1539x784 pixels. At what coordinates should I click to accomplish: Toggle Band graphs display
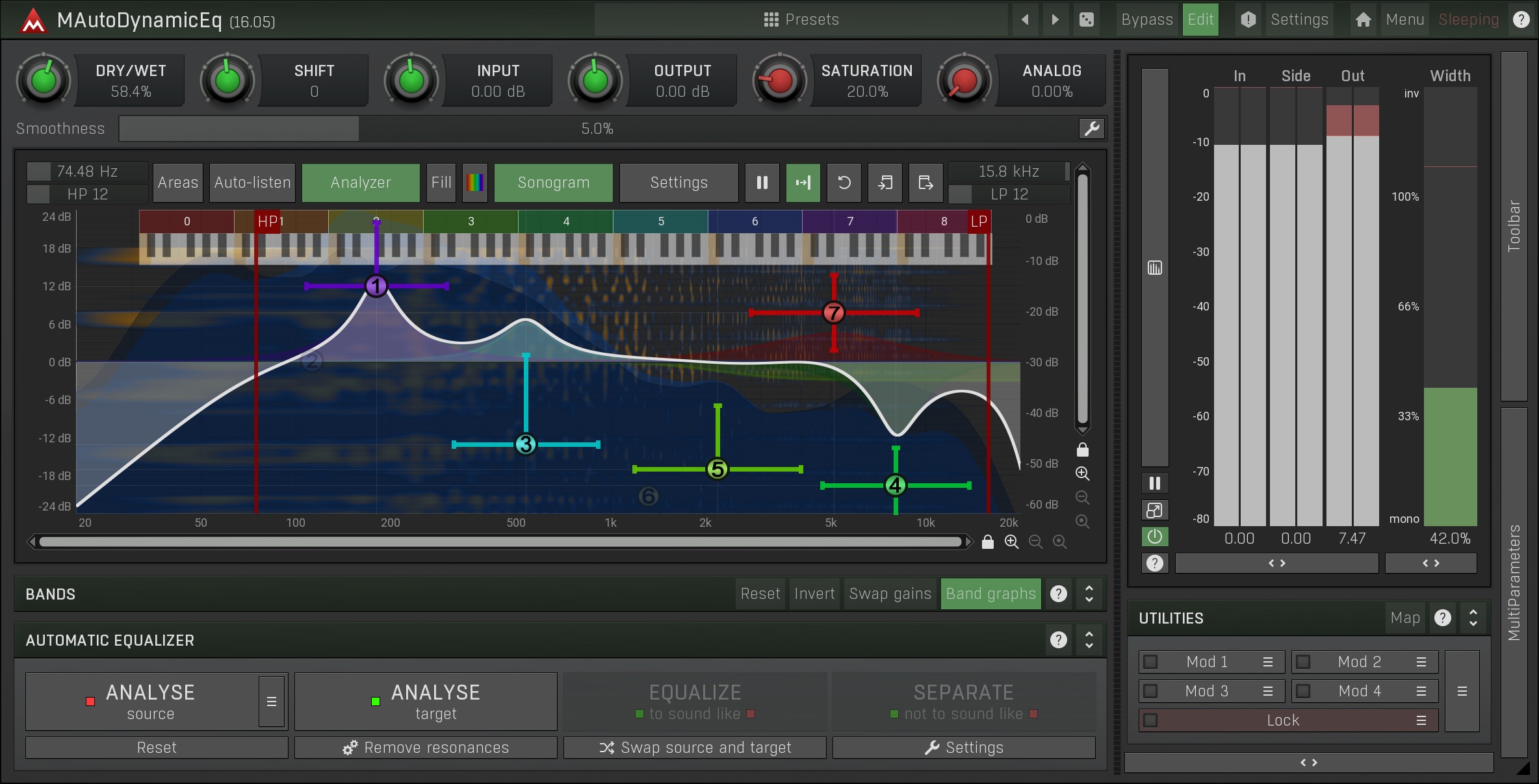pyautogui.click(x=990, y=594)
